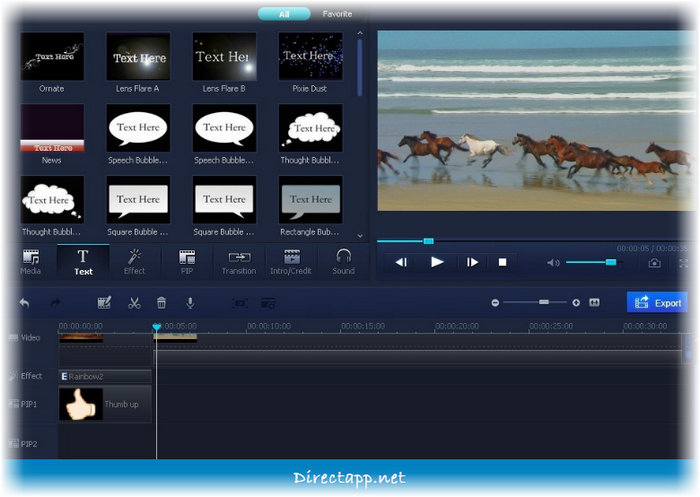Fit timeline to window

point(594,303)
